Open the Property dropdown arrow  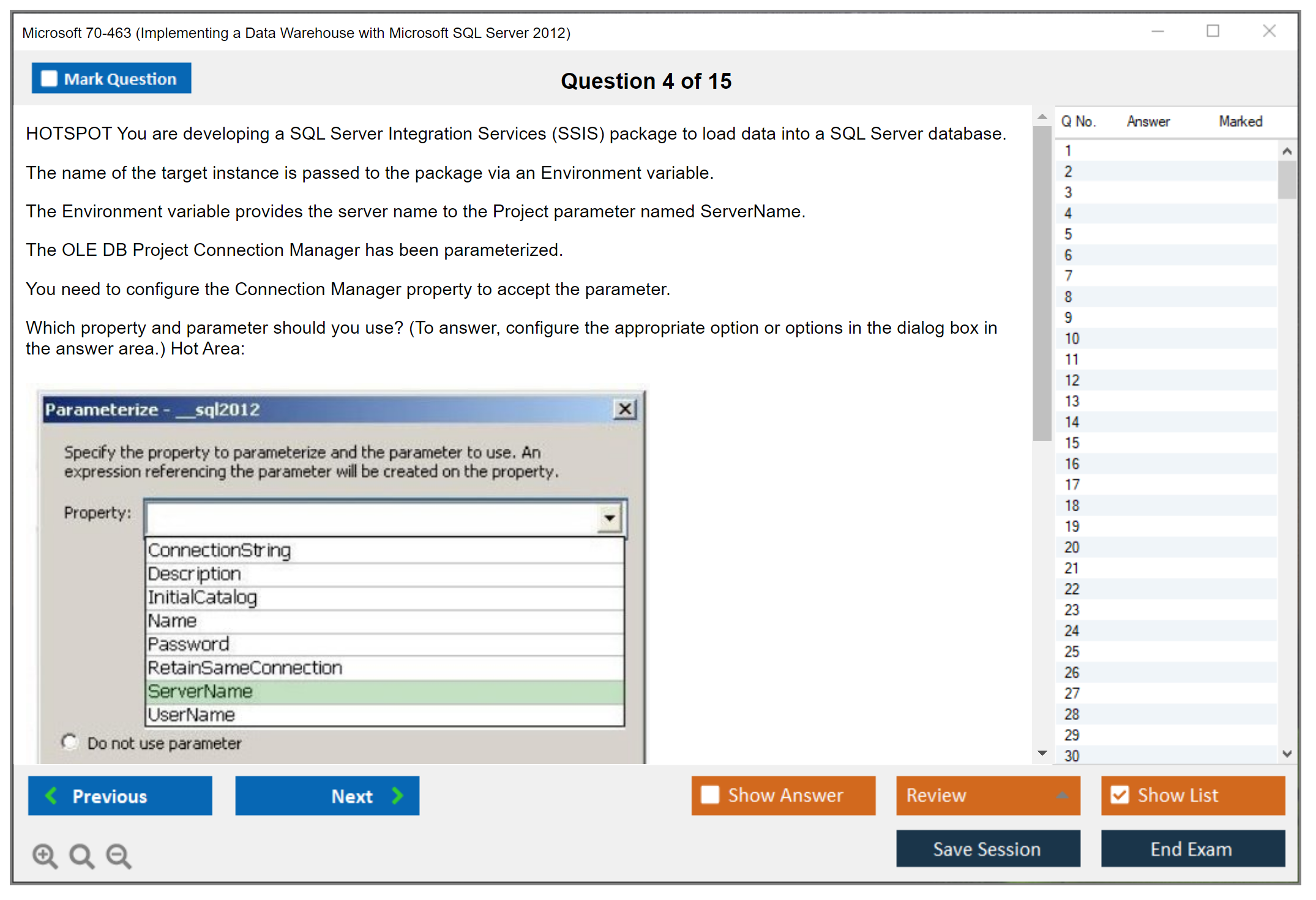(x=609, y=518)
